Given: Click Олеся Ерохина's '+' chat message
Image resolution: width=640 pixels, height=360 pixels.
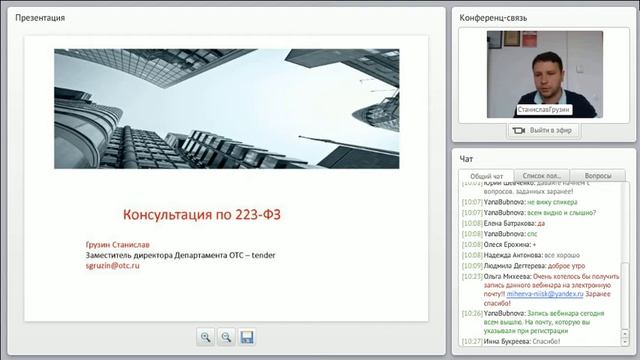Looking at the screenshot, I should click(499, 244).
